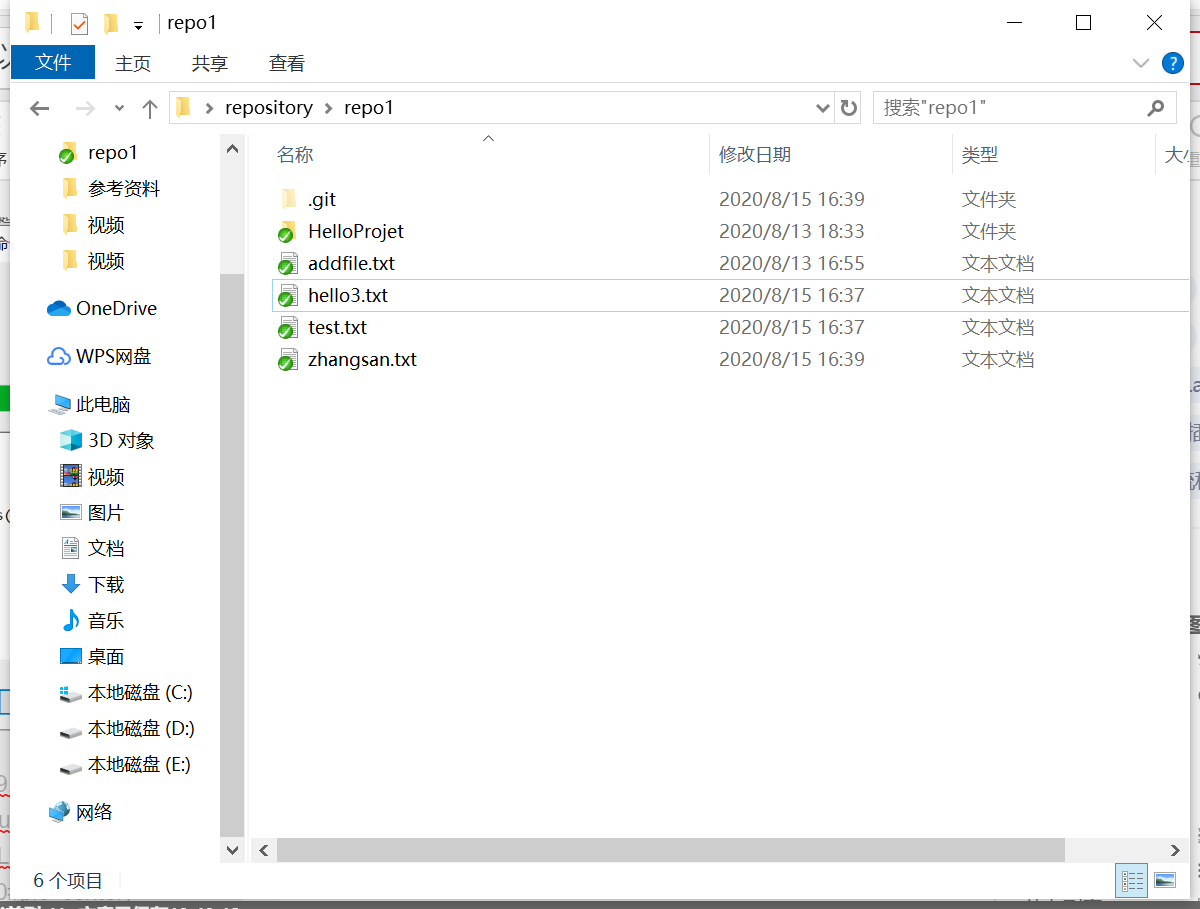The height and width of the screenshot is (909, 1200).
Task: Open the 下载 folder in the sidebar
Action: [x=104, y=584]
